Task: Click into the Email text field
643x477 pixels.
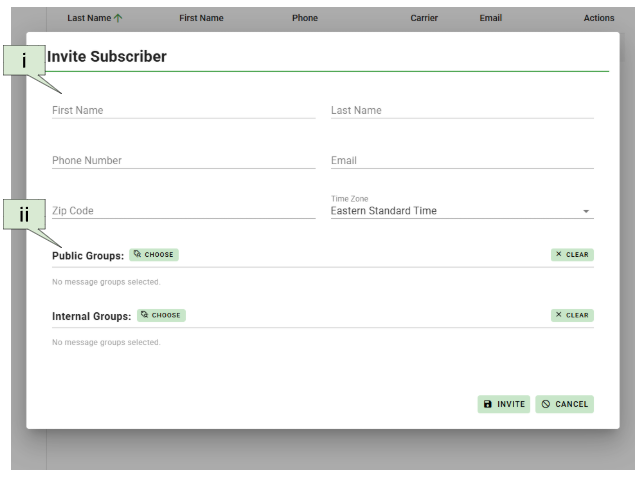Action: point(461,160)
